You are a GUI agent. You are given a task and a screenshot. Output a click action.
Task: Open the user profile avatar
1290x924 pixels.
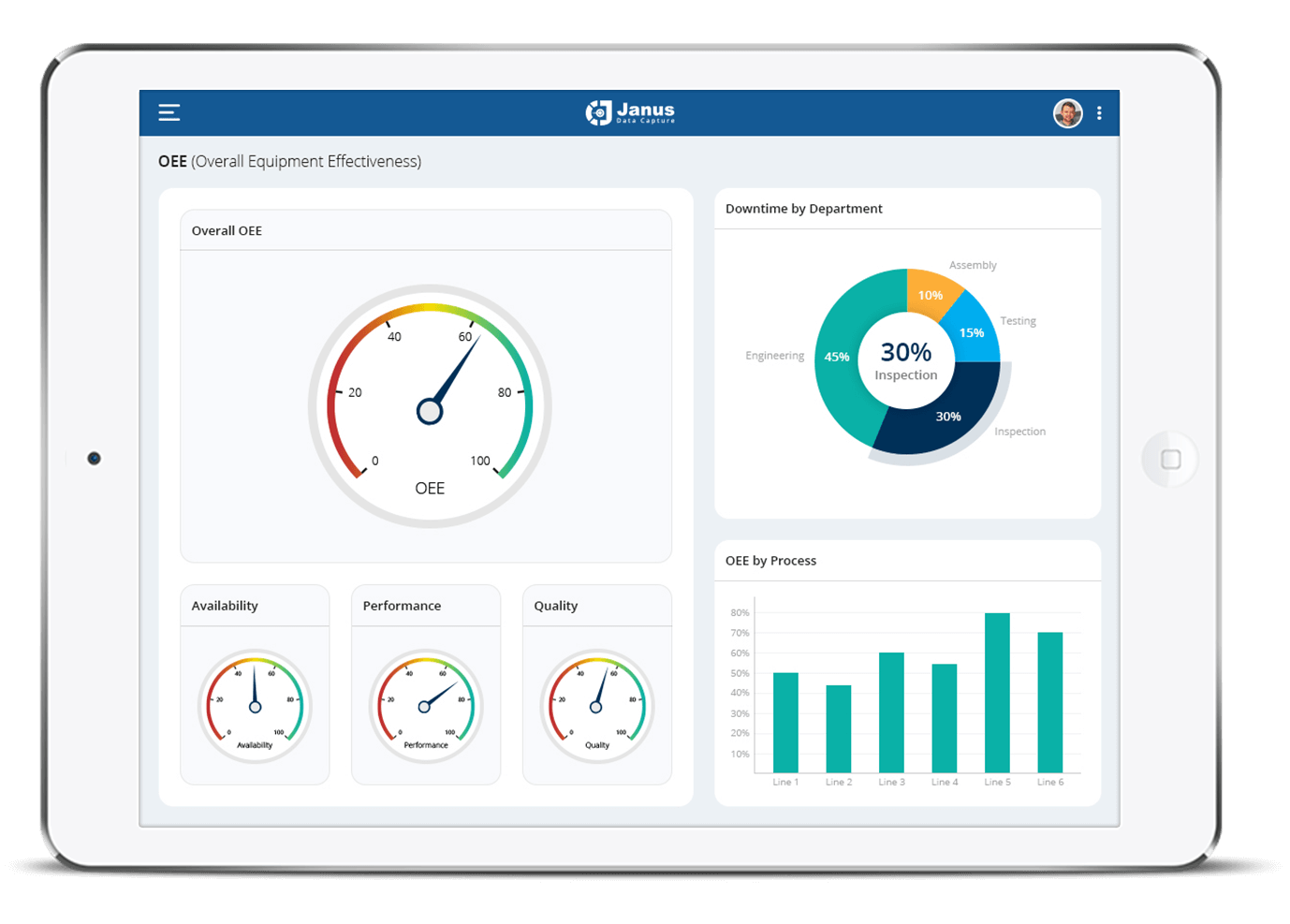(1067, 113)
